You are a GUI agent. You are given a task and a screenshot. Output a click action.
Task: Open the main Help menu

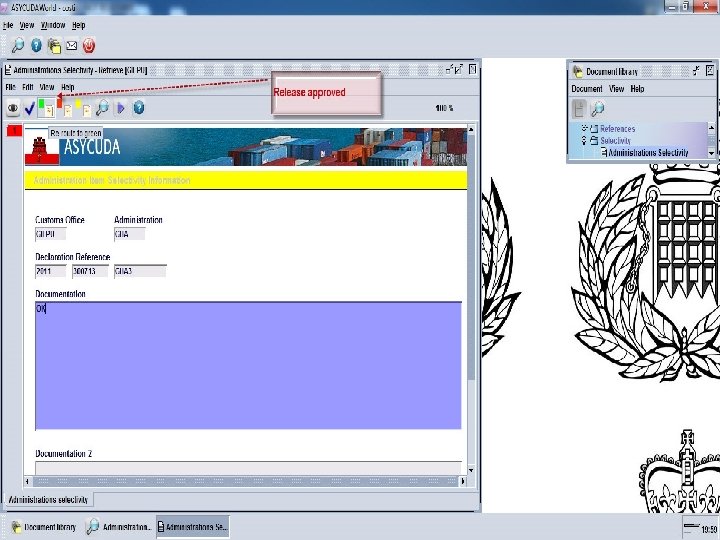coord(79,25)
